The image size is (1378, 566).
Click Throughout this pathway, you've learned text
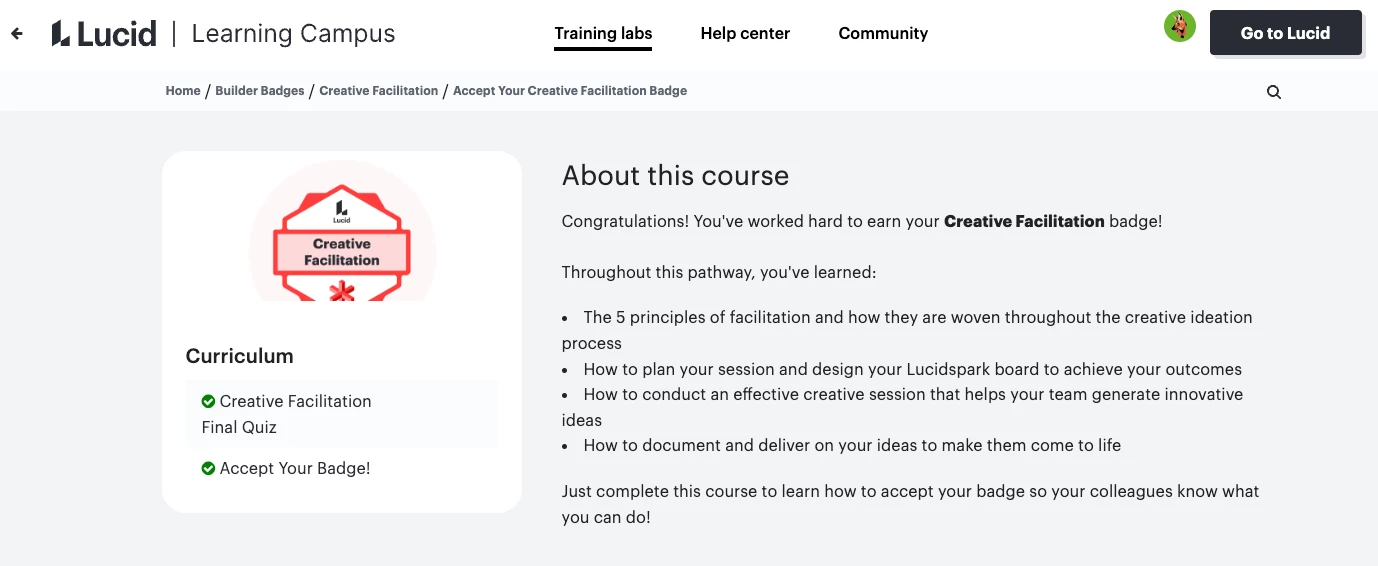(x=719, y=272)
